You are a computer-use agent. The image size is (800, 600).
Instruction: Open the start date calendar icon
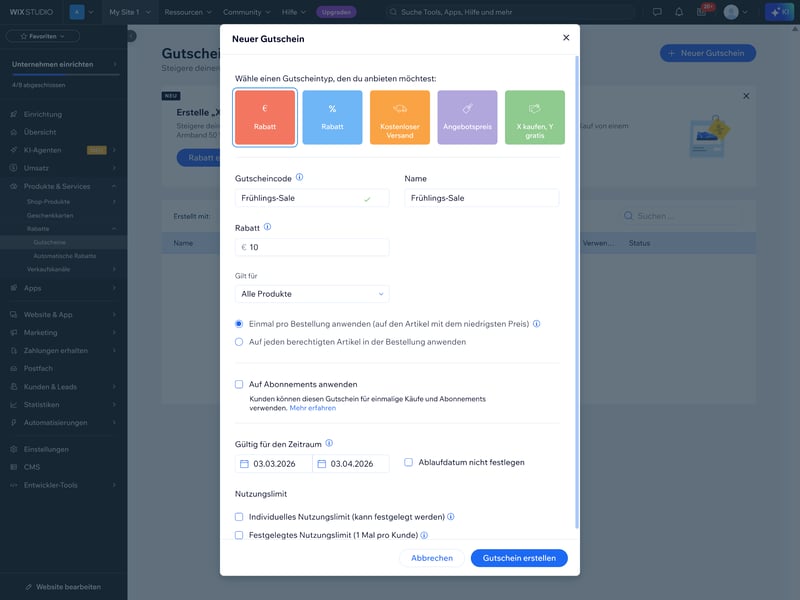click(244, 464)
